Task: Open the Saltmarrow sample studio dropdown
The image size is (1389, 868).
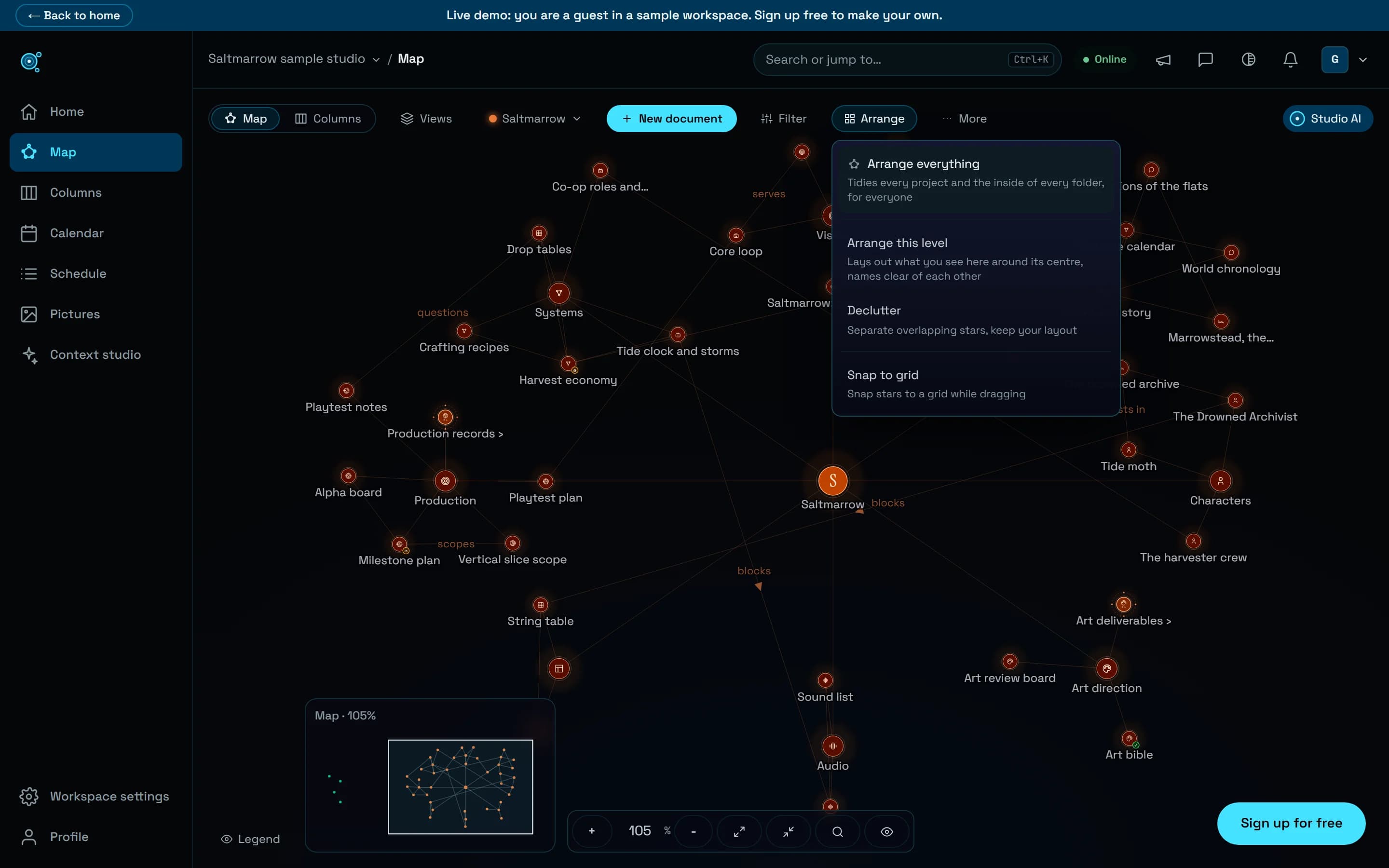Action: point(293,58)
